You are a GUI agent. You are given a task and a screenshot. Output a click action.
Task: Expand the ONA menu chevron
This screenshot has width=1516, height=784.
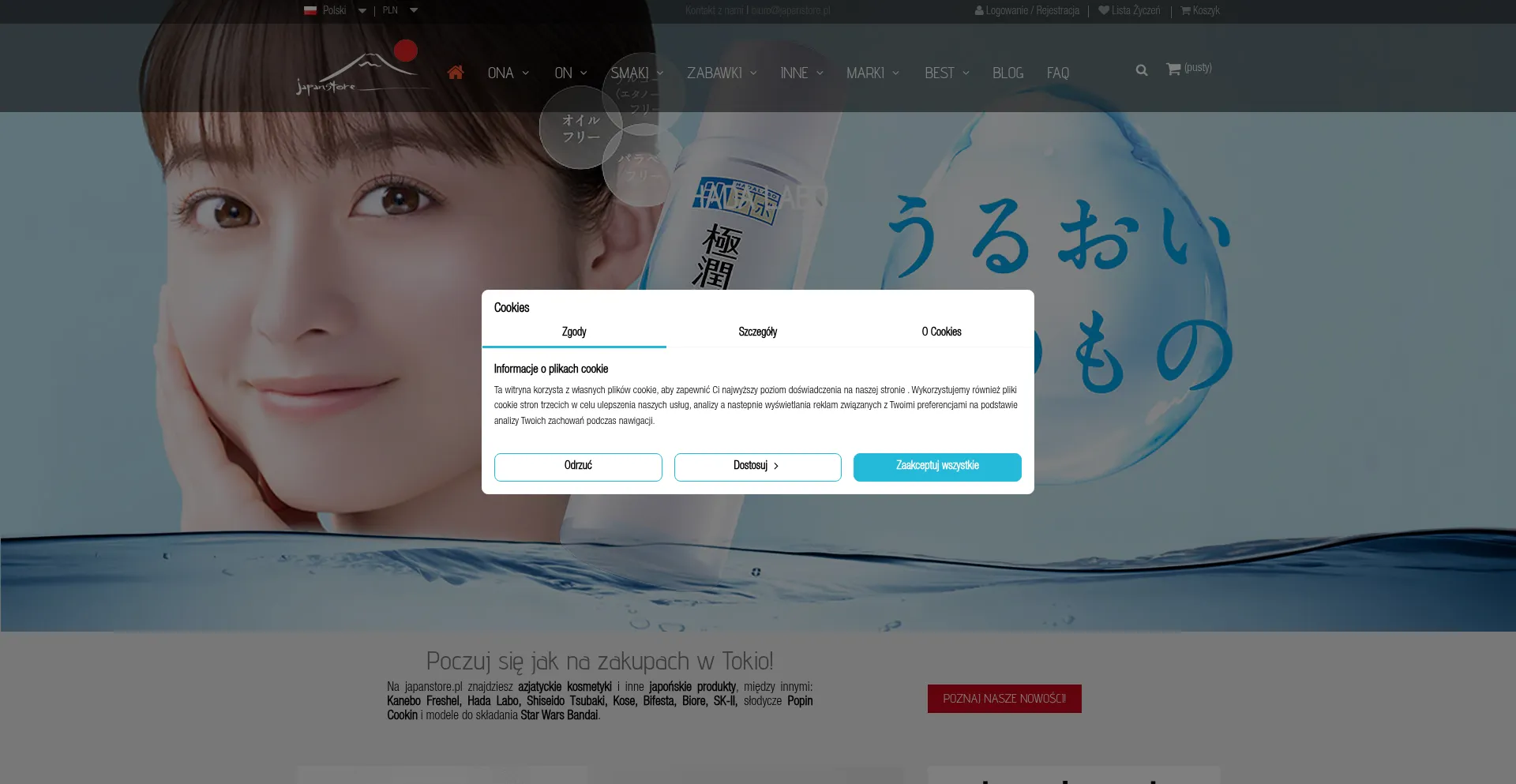[525, 73]
